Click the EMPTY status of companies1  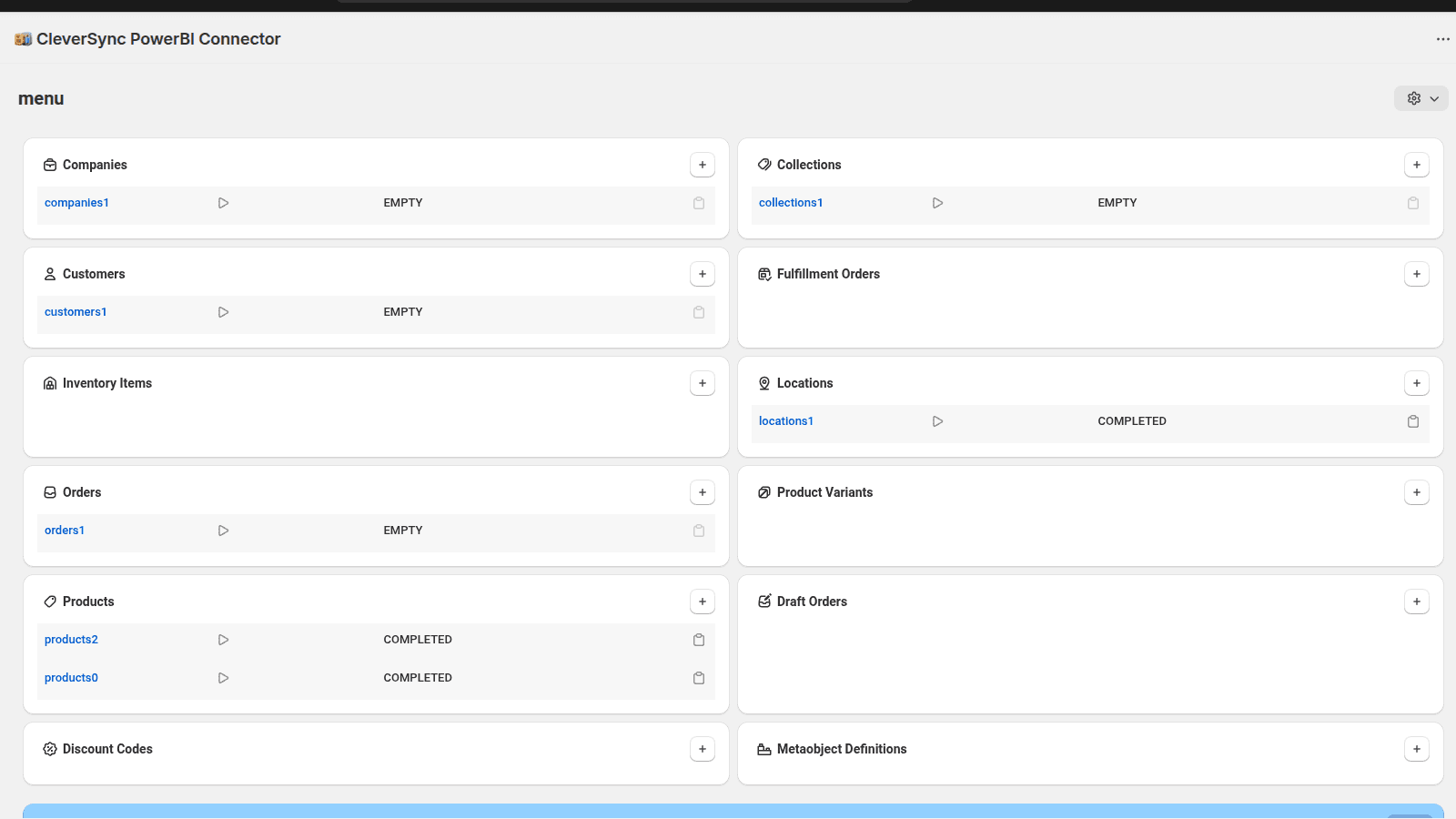[403, 203]
